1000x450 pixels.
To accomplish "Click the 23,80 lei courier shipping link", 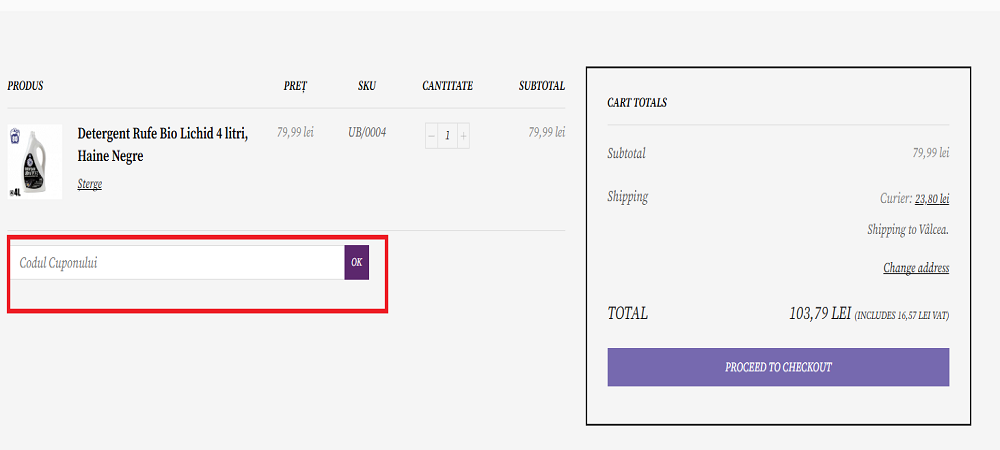I will pyautogui.click(x=931, y=199).
